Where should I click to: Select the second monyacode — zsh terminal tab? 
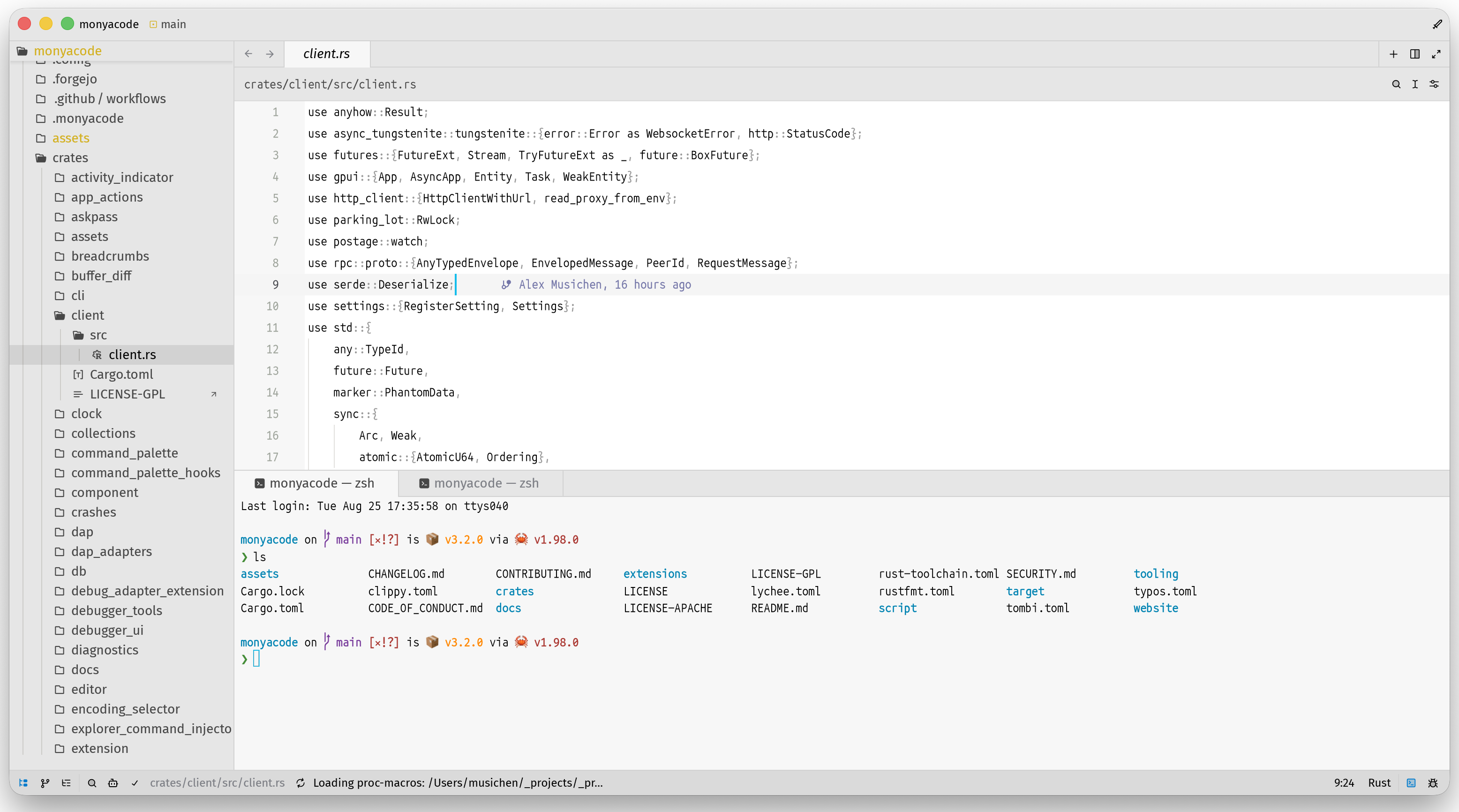coord(480,483)
